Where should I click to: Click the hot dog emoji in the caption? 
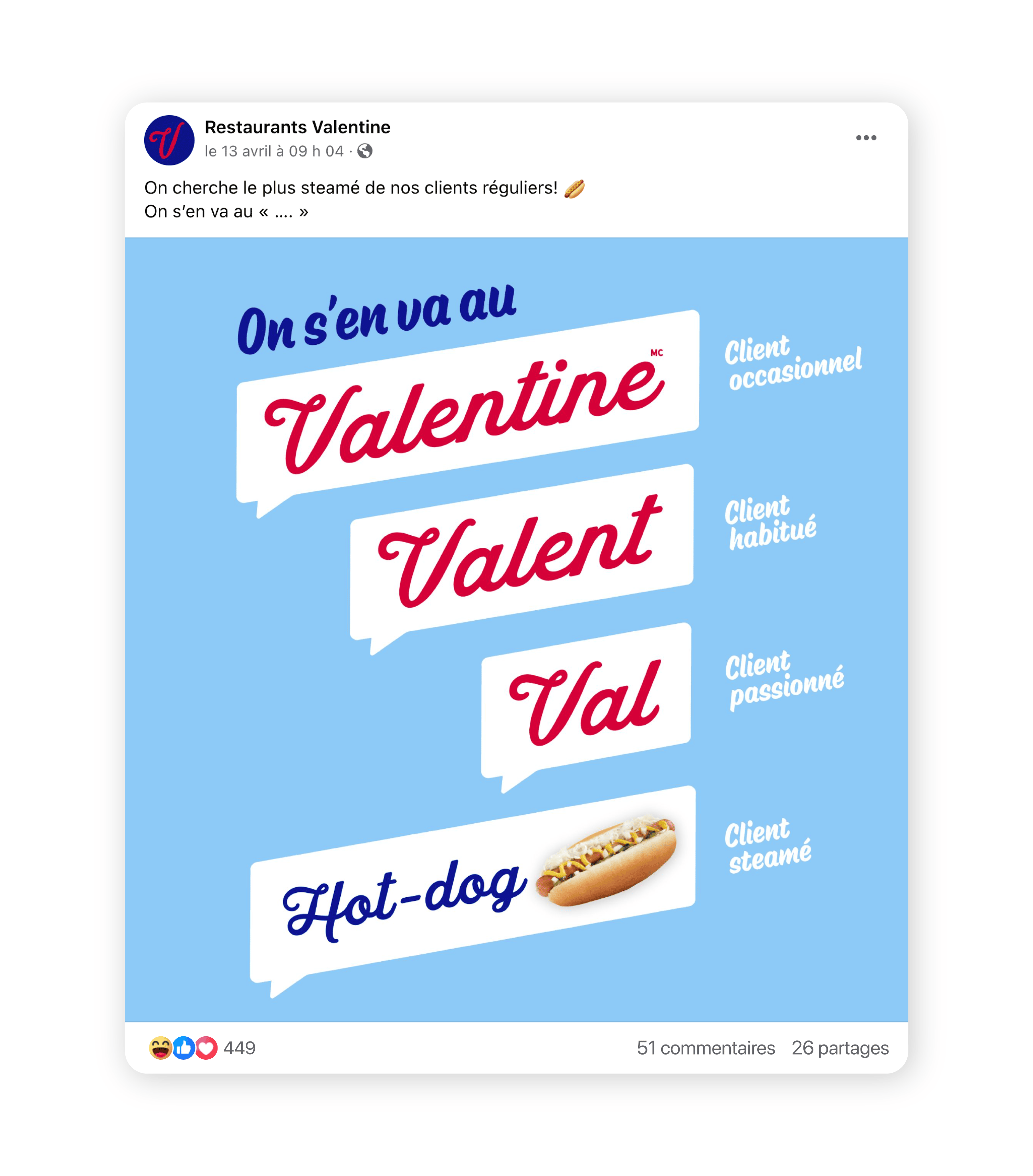click(x=575, y=188)
